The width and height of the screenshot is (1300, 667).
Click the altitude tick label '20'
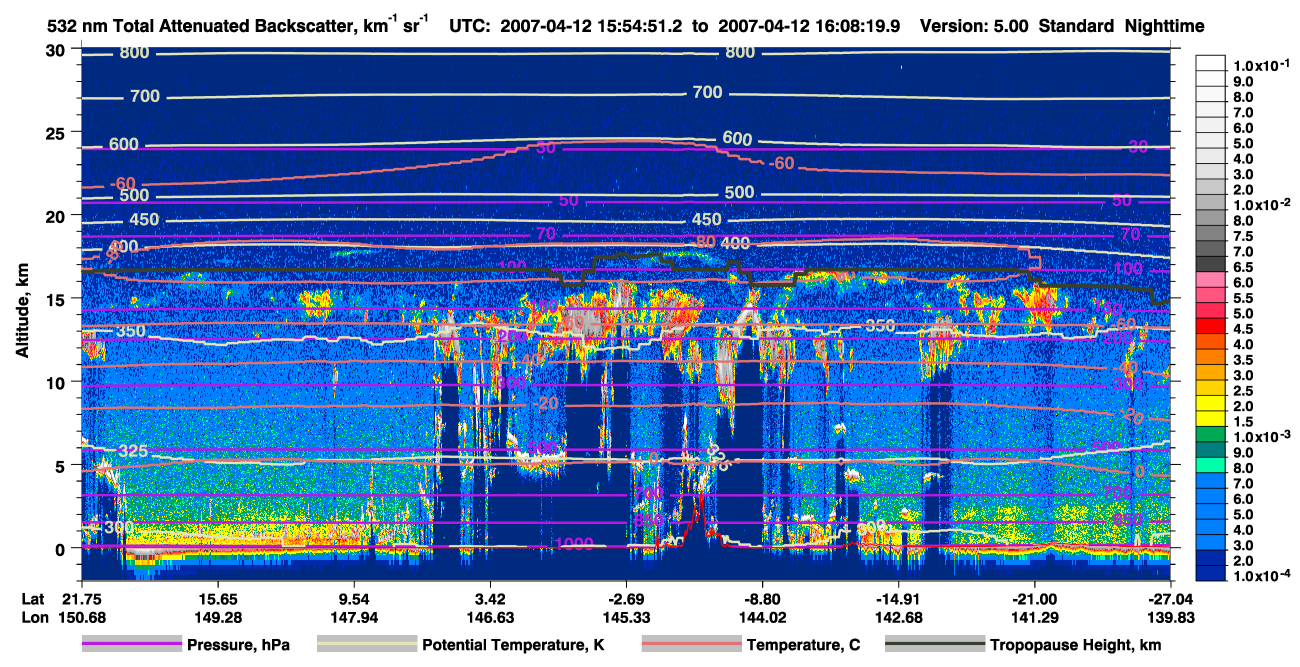pyautogui.click(x=57, y=216)
